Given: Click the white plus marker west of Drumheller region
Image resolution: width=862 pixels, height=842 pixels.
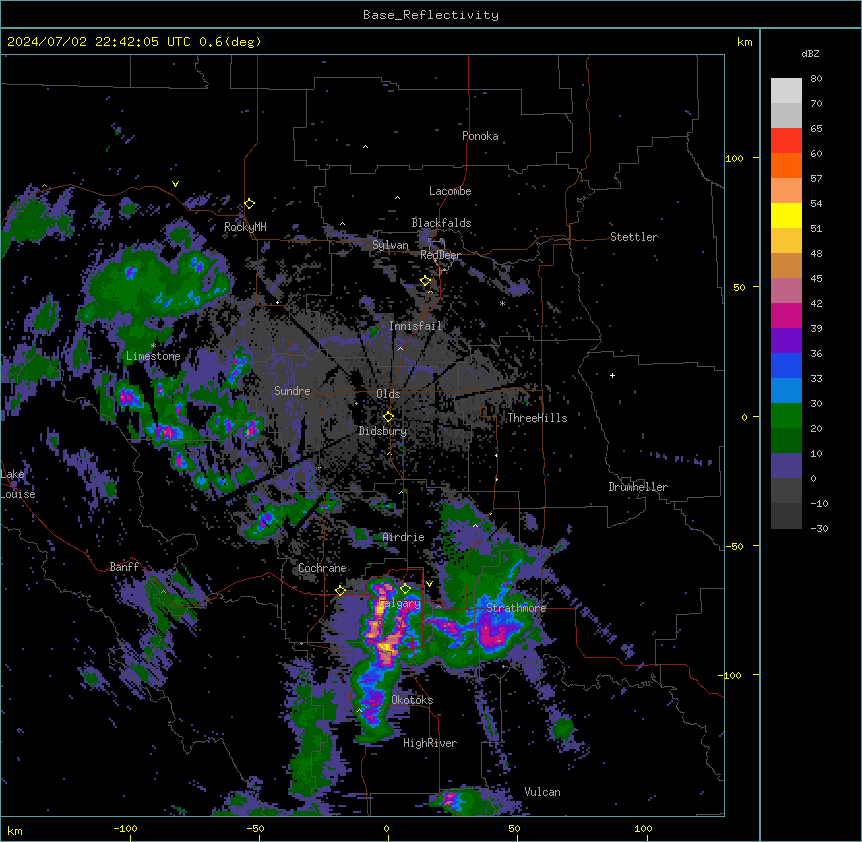Looking at the screenshot, I should tap(612, 375).
